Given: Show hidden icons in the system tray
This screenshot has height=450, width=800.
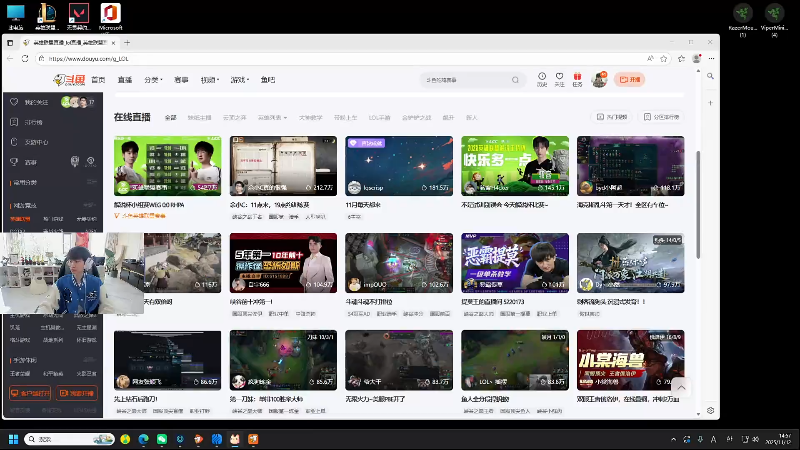Looking at the screenshot, I should pyautogui.click(x=673, y=439).
